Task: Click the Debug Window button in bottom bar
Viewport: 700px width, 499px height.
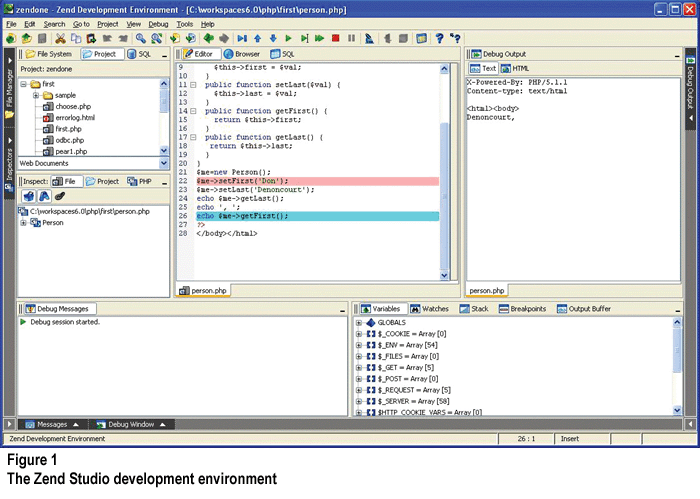Action: click(x=131, y=424)
